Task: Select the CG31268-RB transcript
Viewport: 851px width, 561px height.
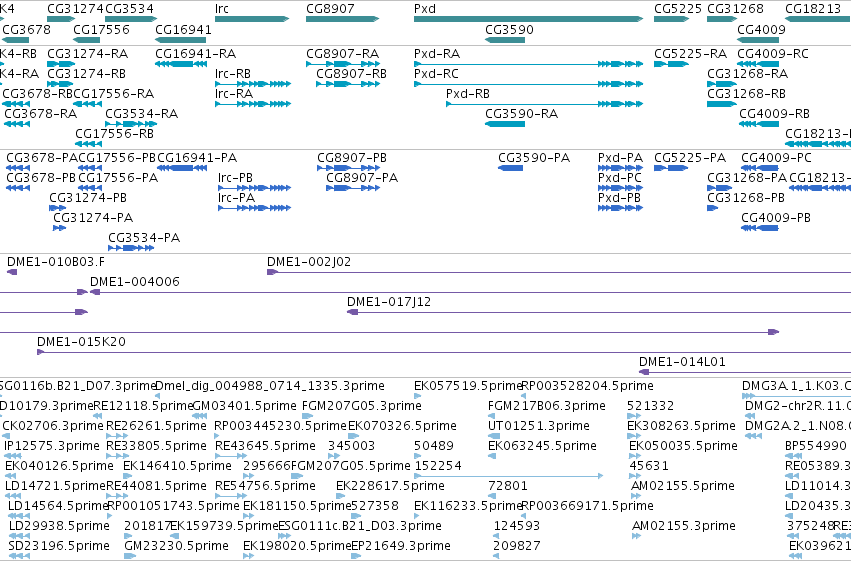Action: (x=746, y=94)
